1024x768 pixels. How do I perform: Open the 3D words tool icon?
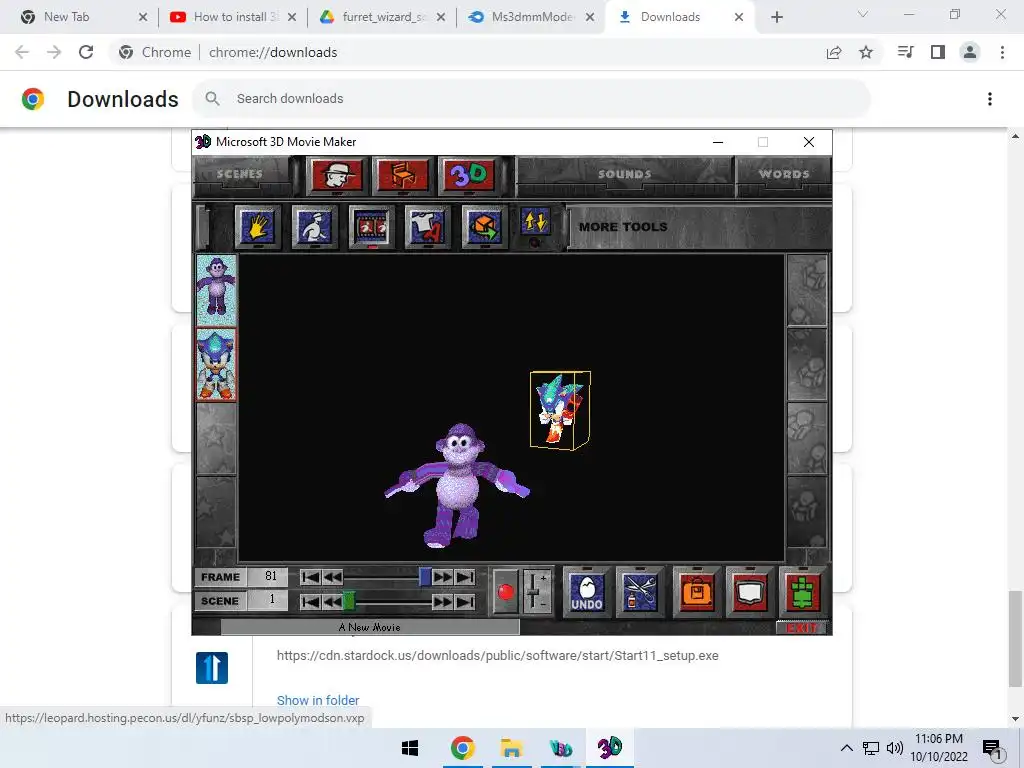pos(468,175)
